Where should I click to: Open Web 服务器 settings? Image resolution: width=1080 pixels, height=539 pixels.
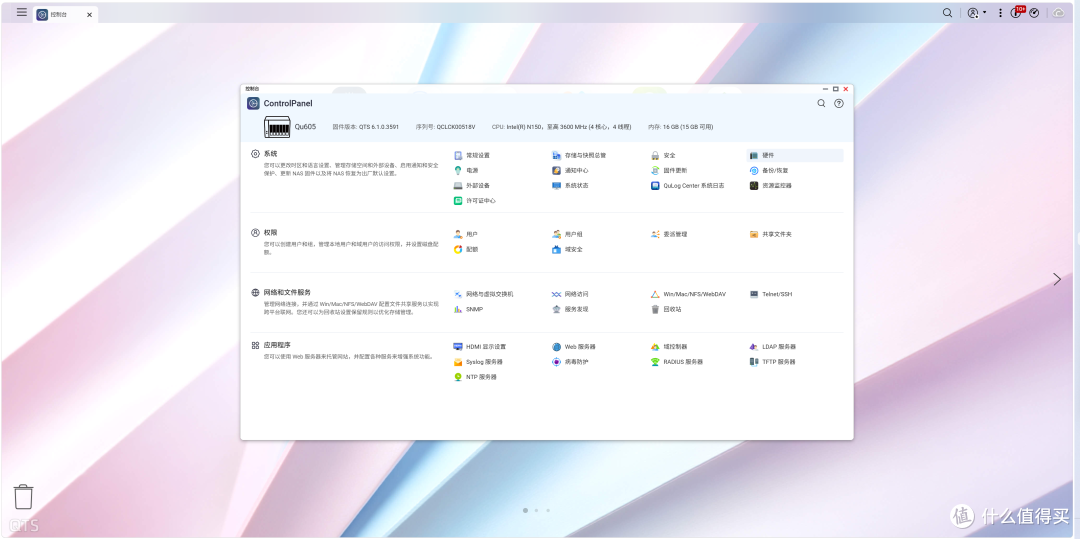[574, 346]
